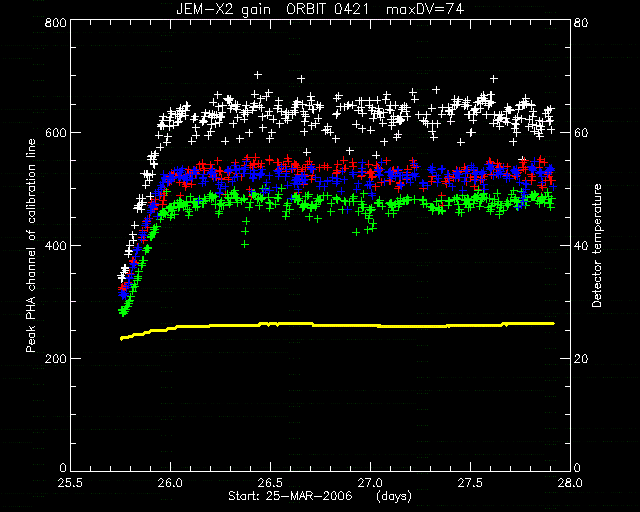Click the plot title 'JEM-X2 gain ORBIT 0421'
The height and width of the screenshot is (512, 640).
click(x=273, y=9)
